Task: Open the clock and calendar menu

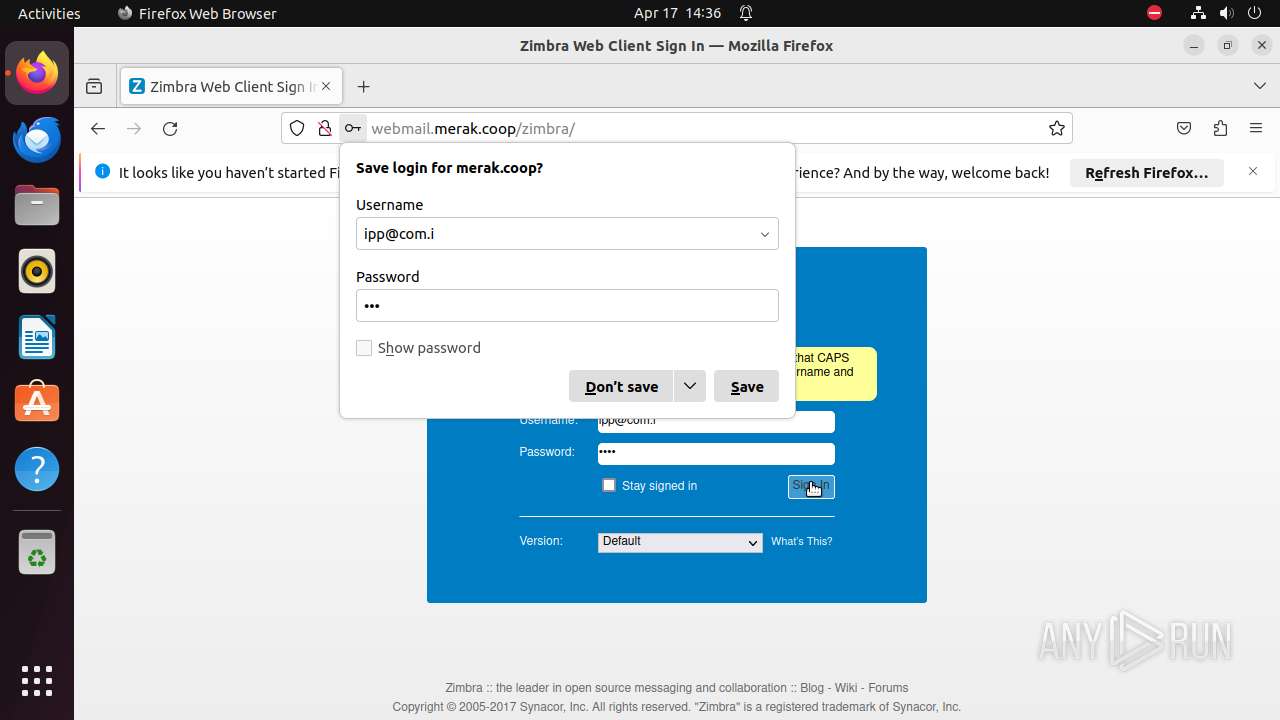Action: tap(677, 13)
